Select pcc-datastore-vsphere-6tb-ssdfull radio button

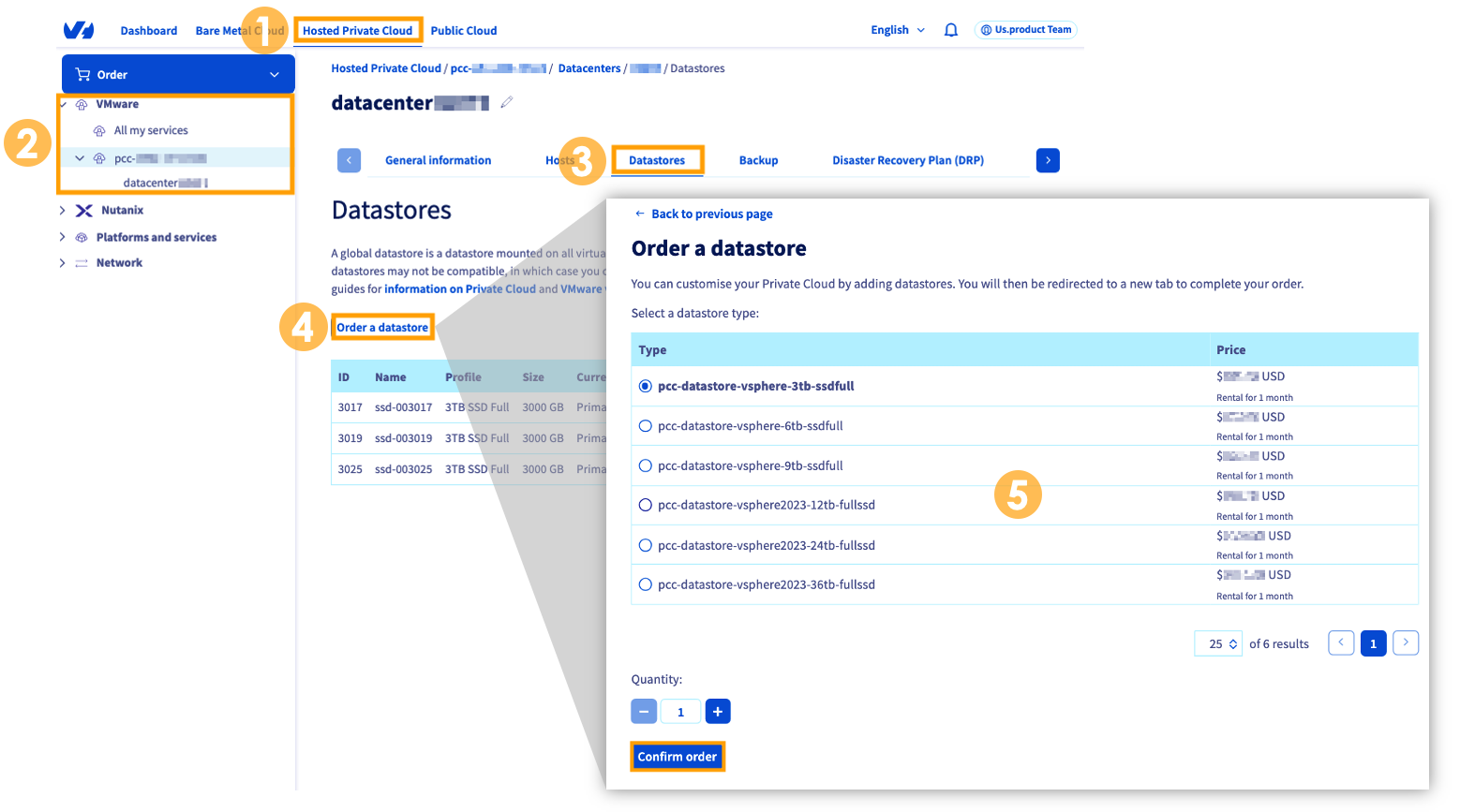click(646, 426)
